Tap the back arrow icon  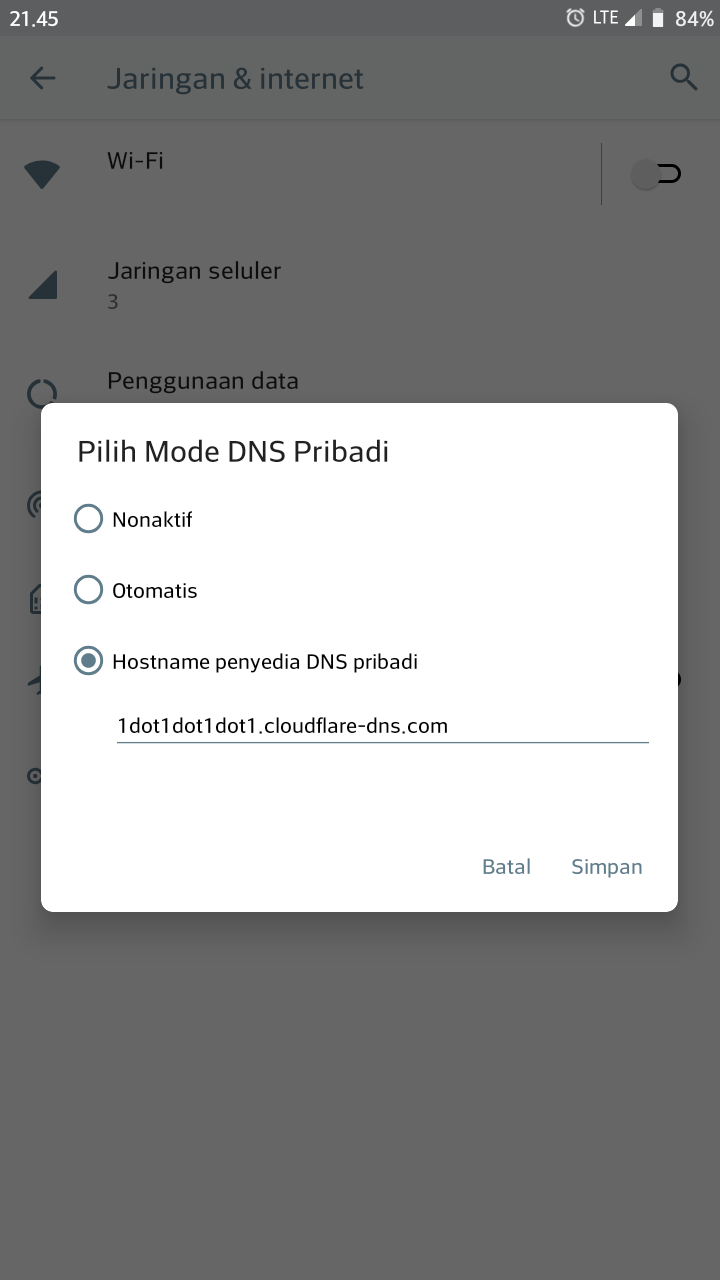[x=42, y=78]
